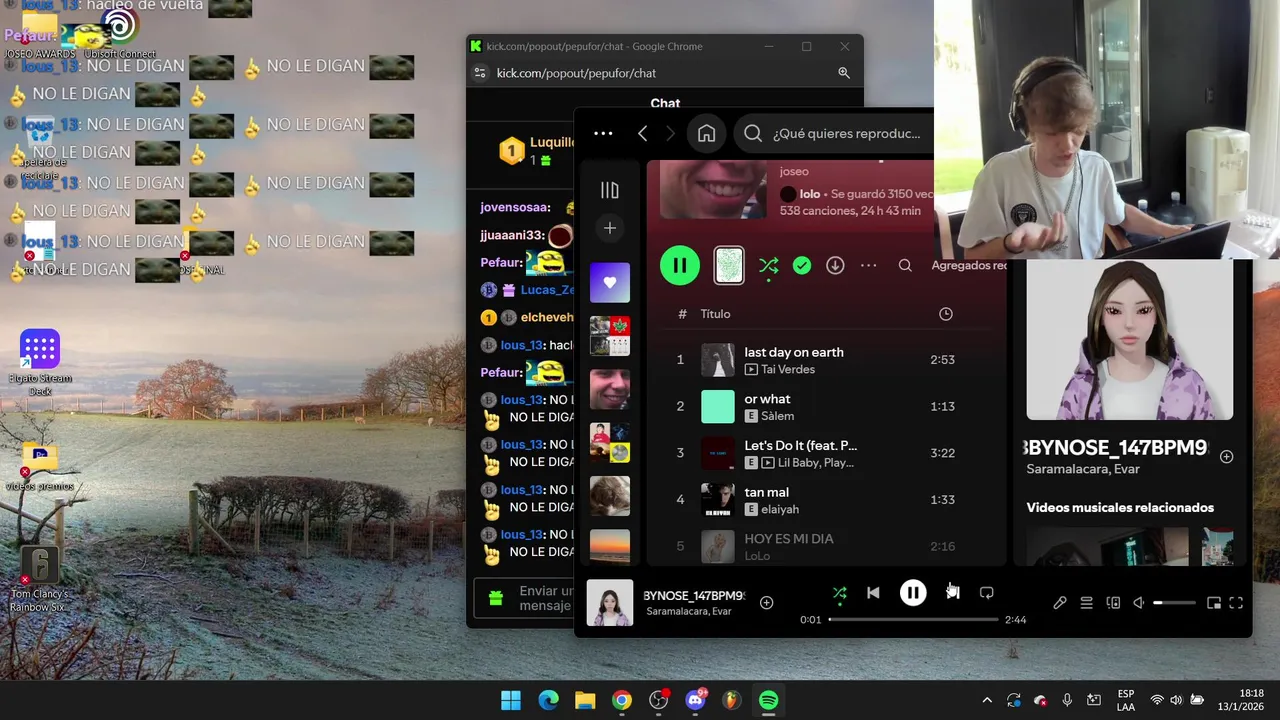The width and height of the screenshot is (1280, 720).
Task: Open the playlist more options menu
Action: coord(869,265)
